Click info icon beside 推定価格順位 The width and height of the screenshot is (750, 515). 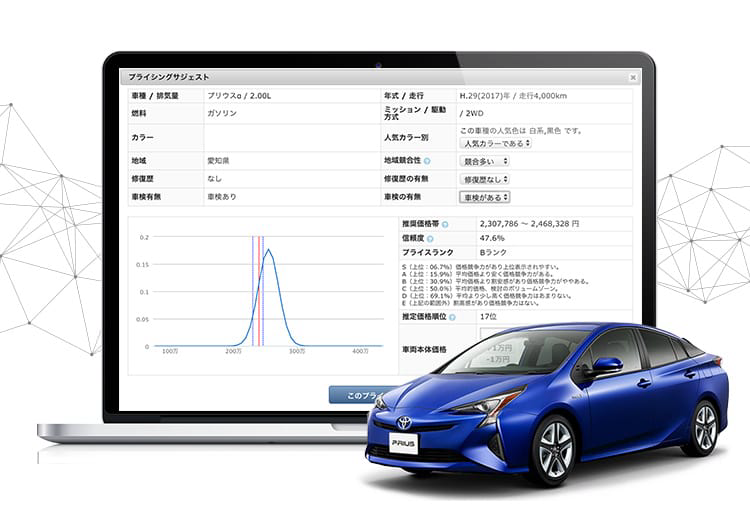[x=452, y=317]
